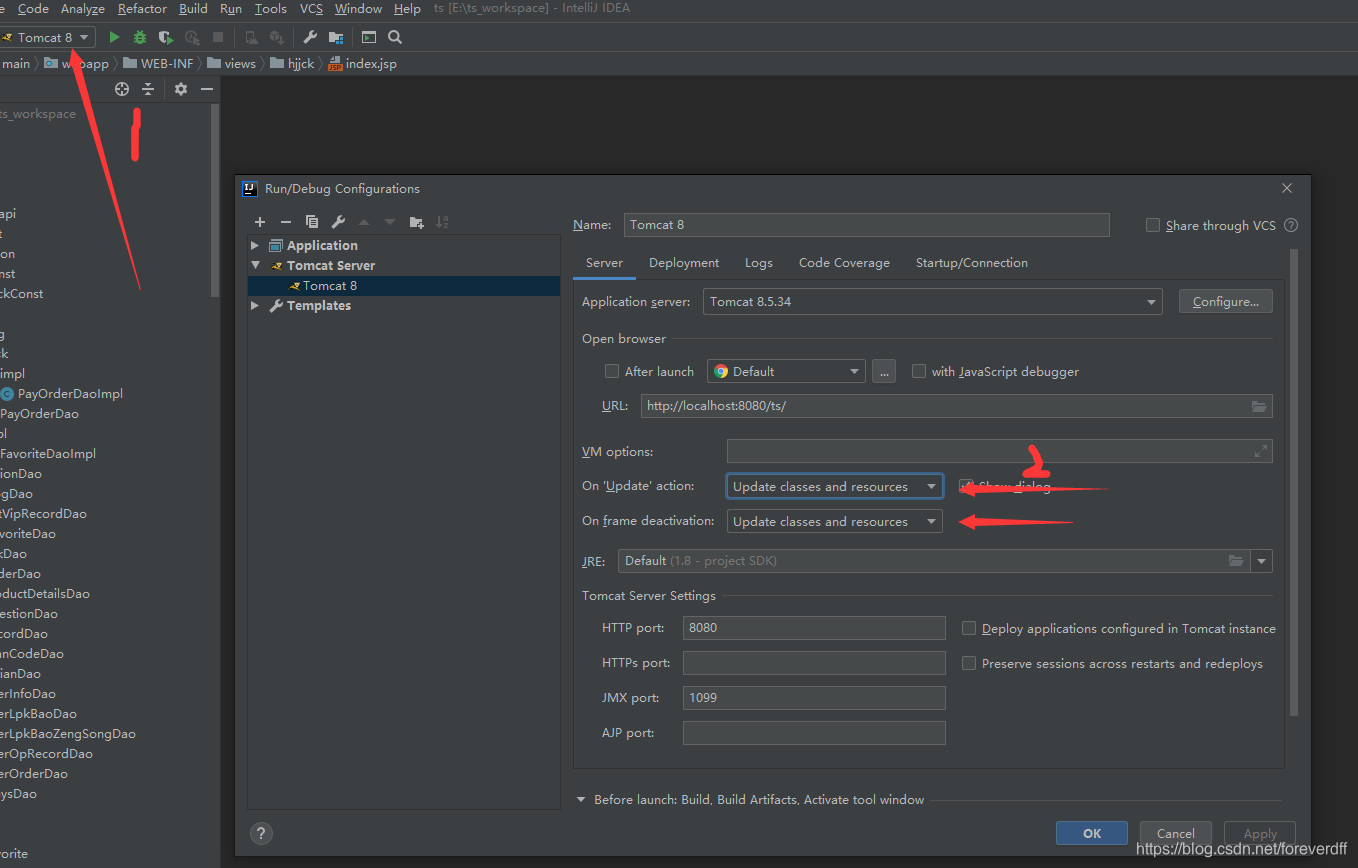
Task: Click browser ellipsis browse button
Action: tap(884, 371)
